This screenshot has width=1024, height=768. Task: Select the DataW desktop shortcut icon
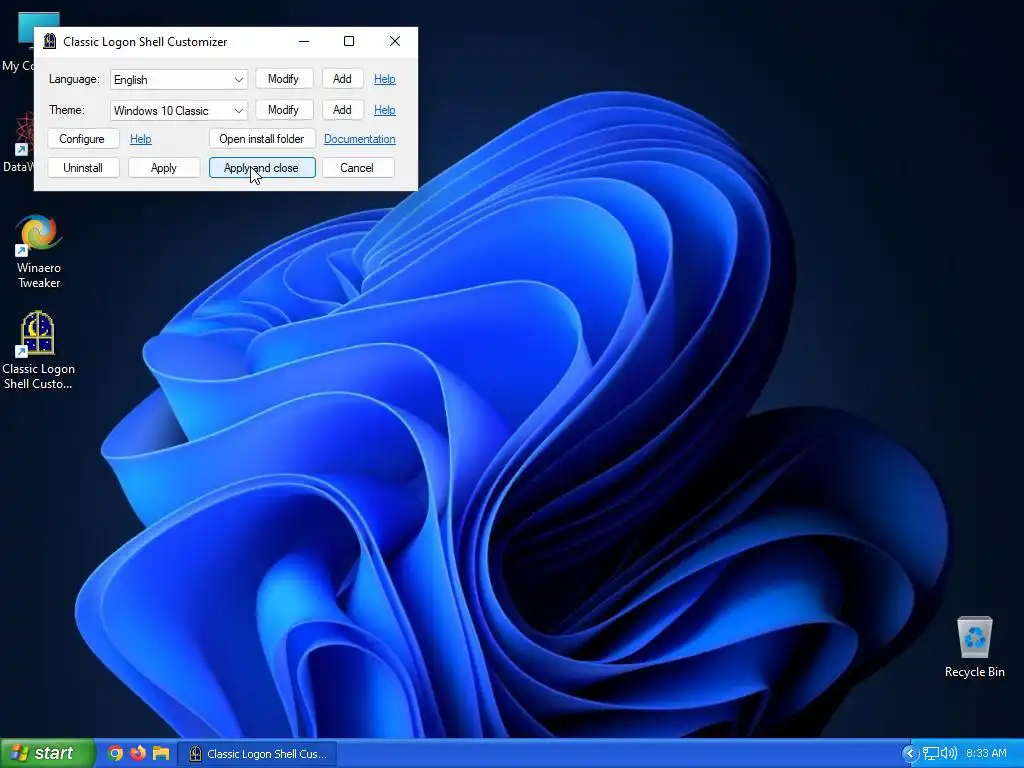[x=17, y=142]
